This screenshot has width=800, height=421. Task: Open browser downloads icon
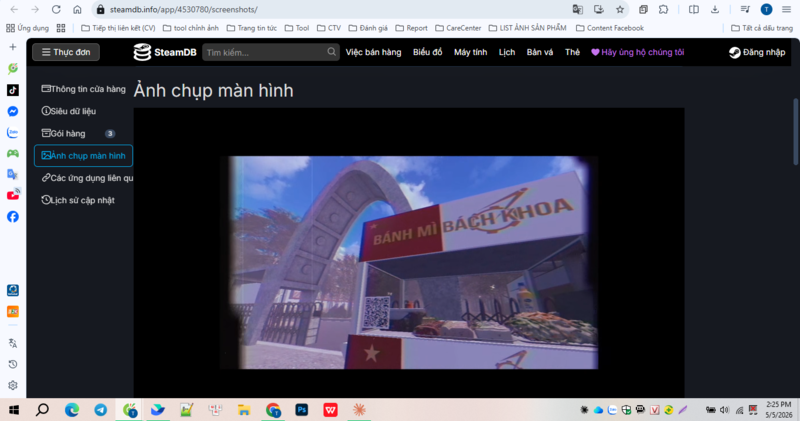(x=715, y=9)
